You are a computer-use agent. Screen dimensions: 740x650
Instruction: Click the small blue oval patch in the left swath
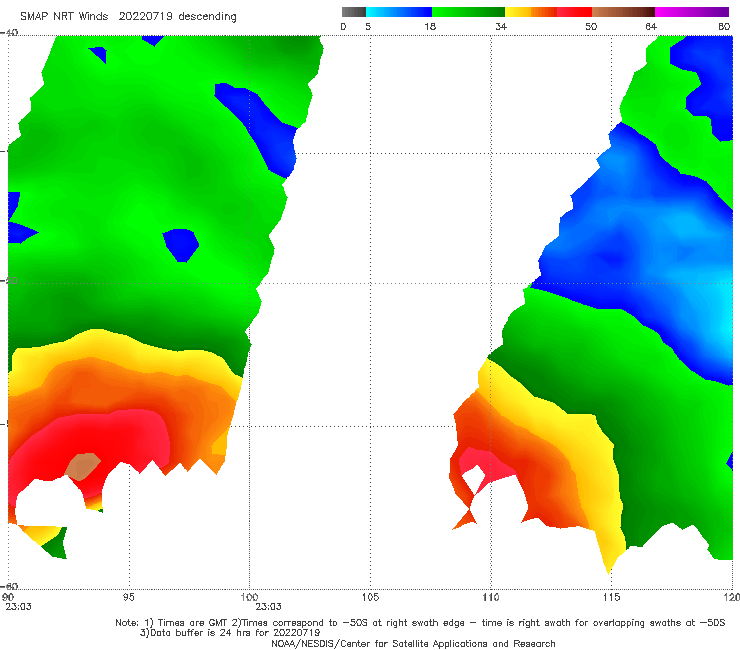pos(180,245)
